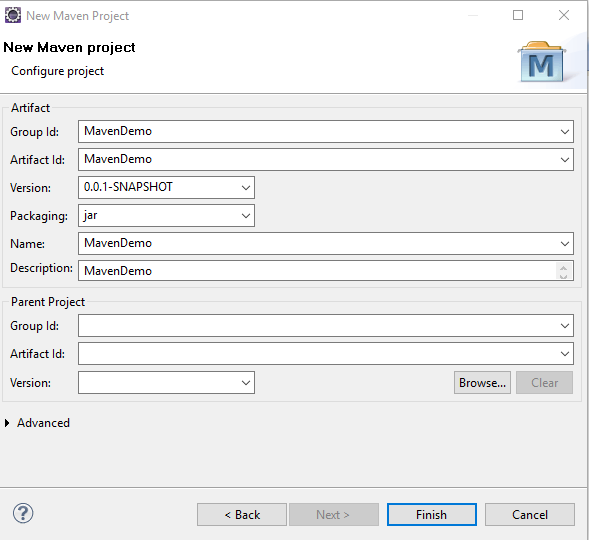The height and width of the screenshot is (540, 589).
Task: Click the Description field scroll up arrow
Action: click(x=563, y=268)
